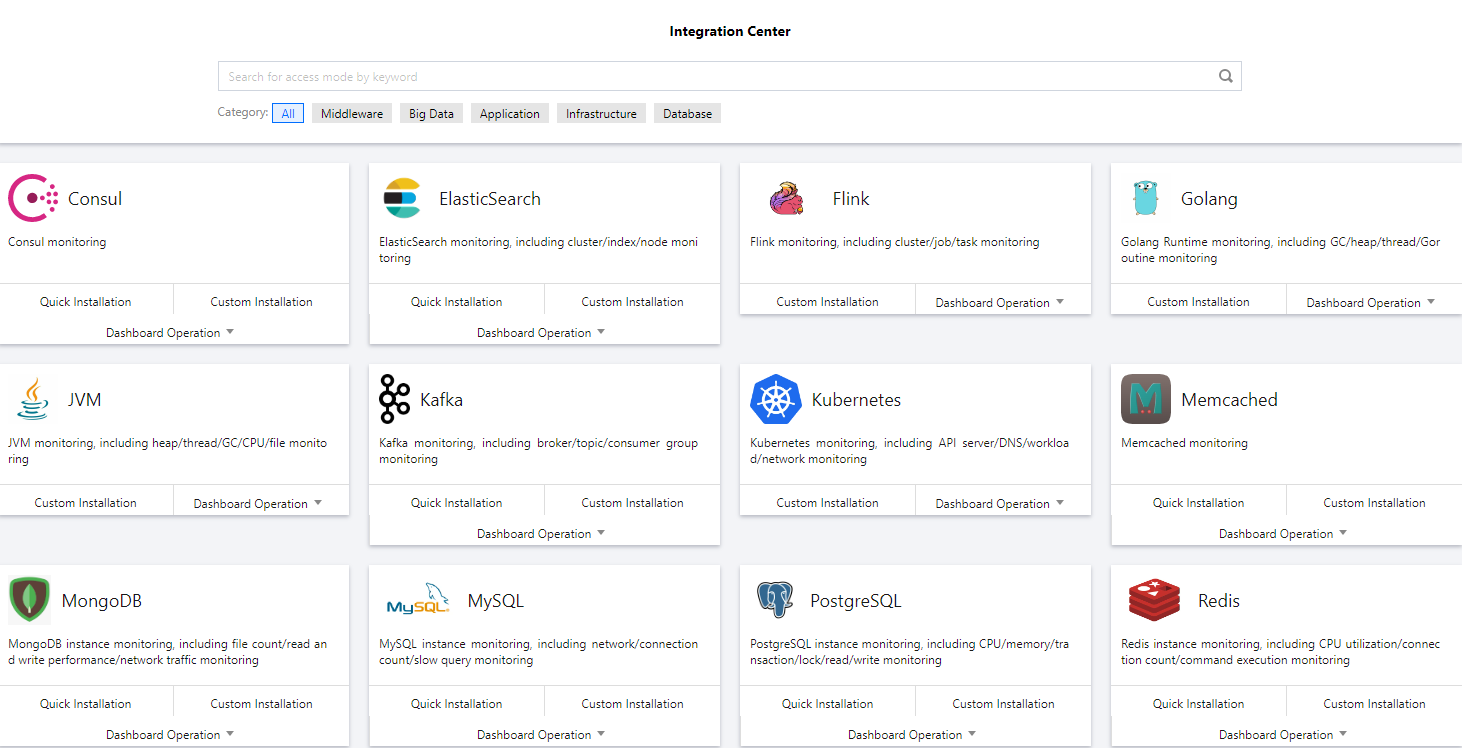Click Custom Installation for Consul

262,301
